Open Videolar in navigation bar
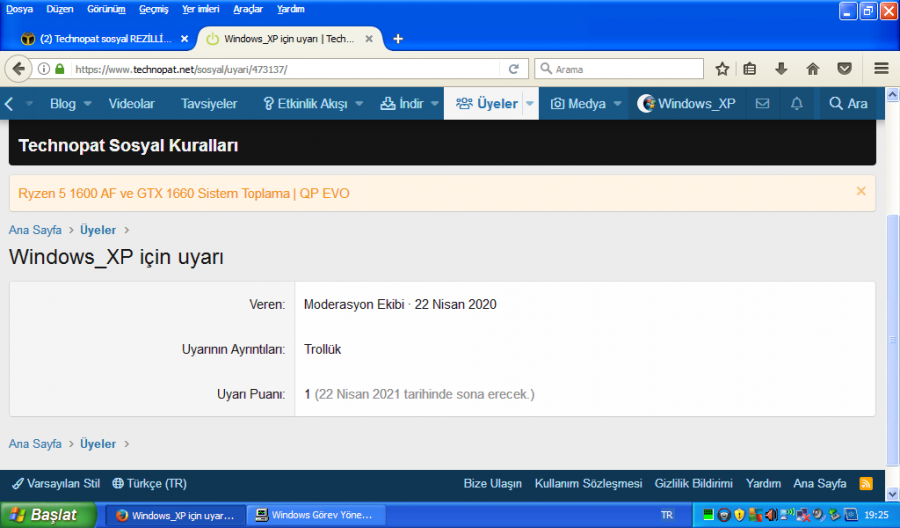Viewport: 900px width, 528px height. click(x=131, y=104)
